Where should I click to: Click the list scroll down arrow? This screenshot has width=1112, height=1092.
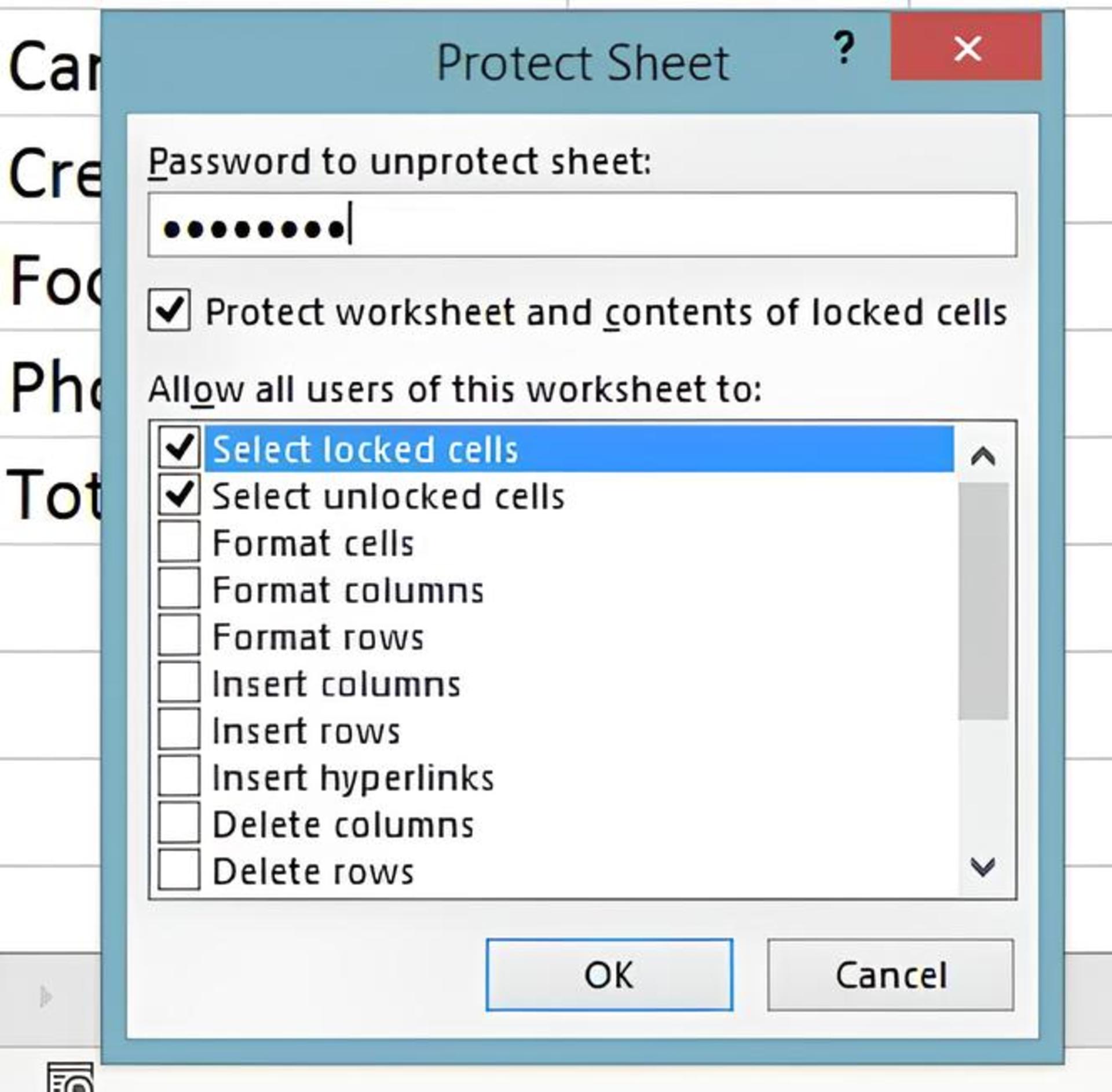tap(983, 867)
